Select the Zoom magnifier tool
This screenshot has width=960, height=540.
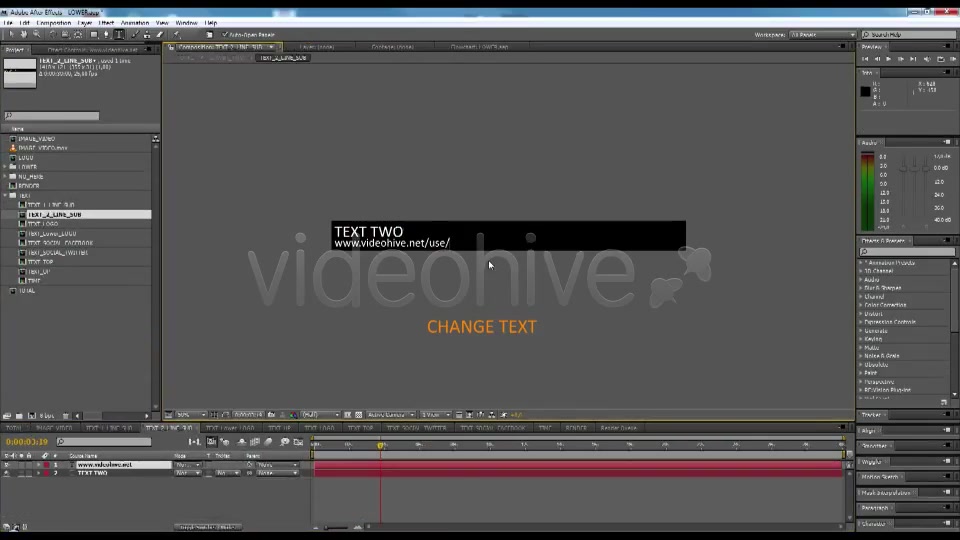(37, 35)
